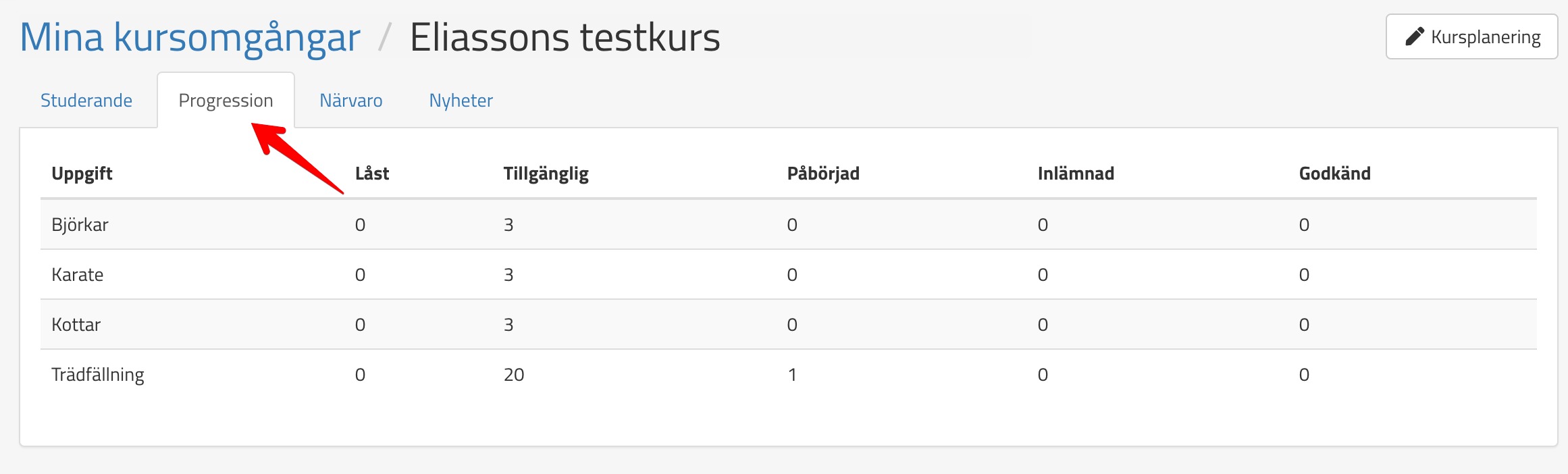This screenshot has height=474, width=1568.
Task: Click the pencil icon beside Kursplanering
Action: (1415, 36)
